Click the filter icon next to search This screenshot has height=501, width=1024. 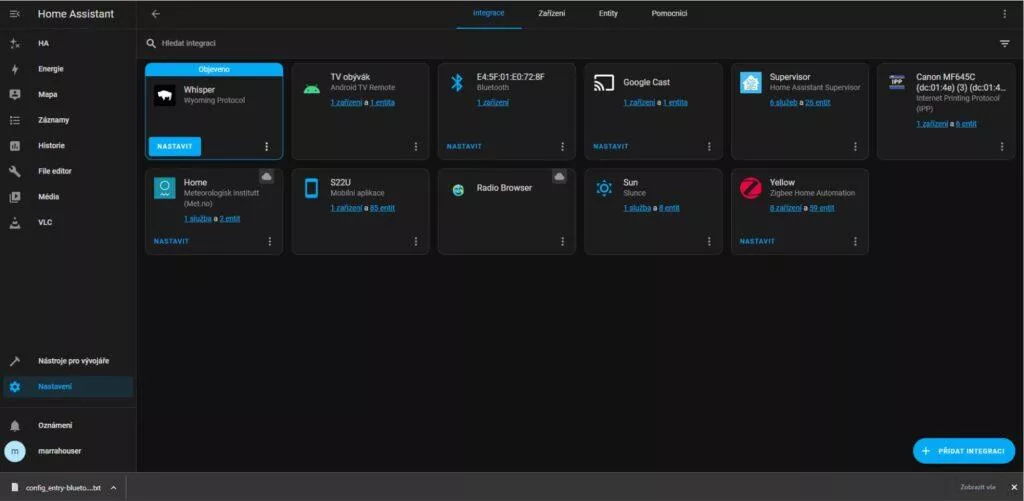pos(1004,44)
